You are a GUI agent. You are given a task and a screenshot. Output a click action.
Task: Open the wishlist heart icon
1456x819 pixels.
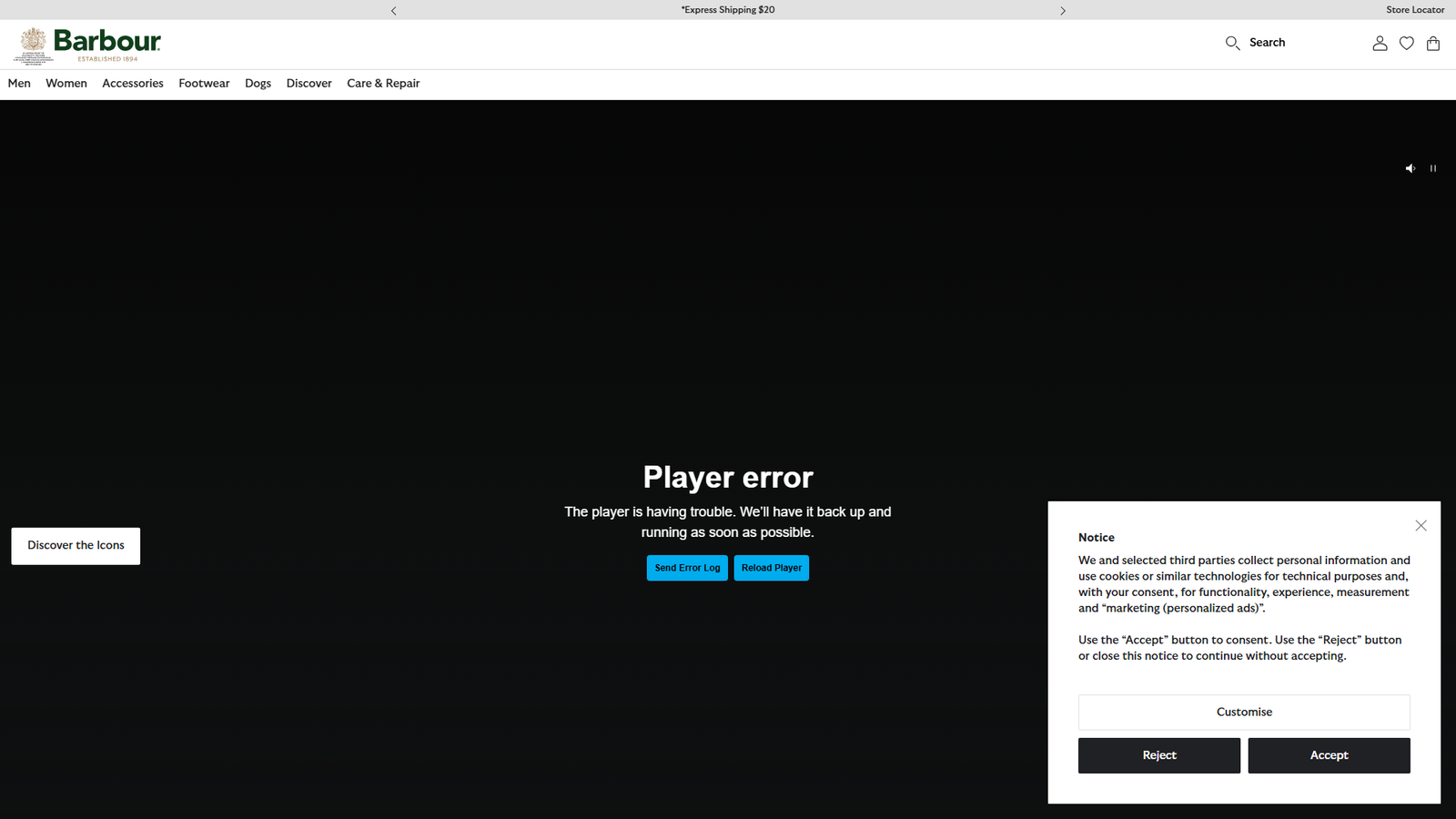(x=1406, y=43)
